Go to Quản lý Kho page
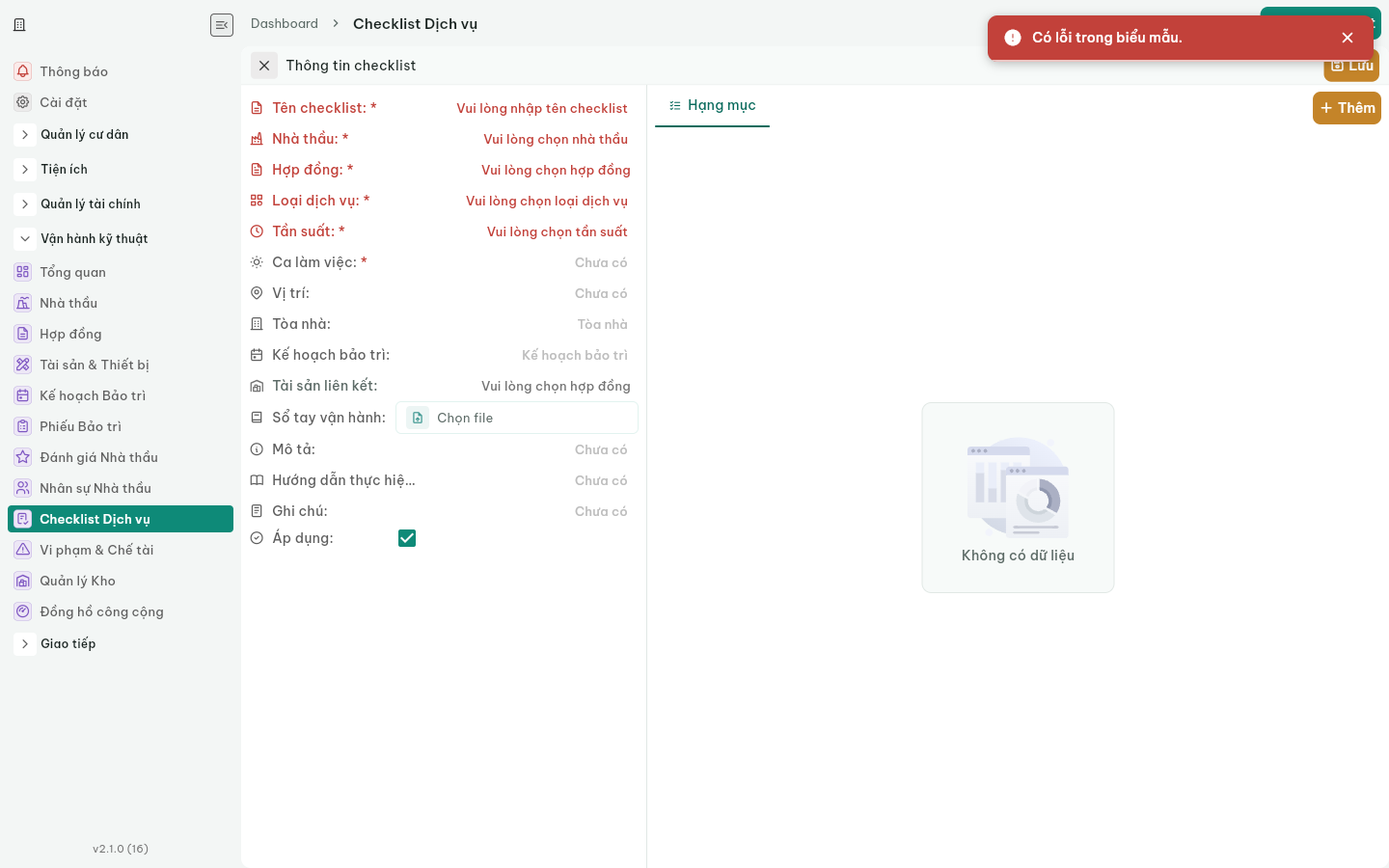This screenshot has height=868, width=1389. pos(121,581)
